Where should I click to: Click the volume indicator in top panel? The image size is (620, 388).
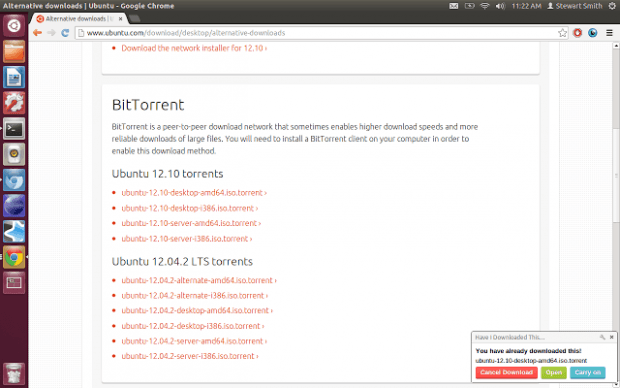pyautogui.click(x=500, y=6)
